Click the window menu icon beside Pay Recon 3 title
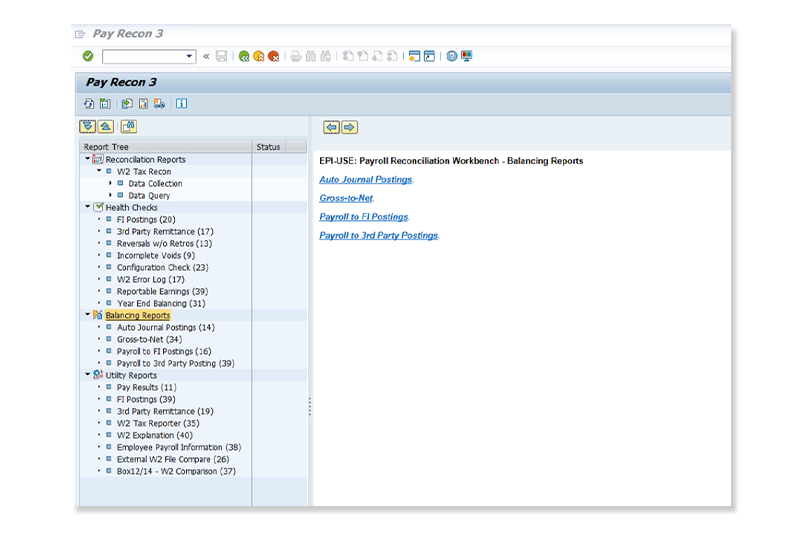Screen dimensions: 800x534 pyautogui.click(x=80, y=34)
